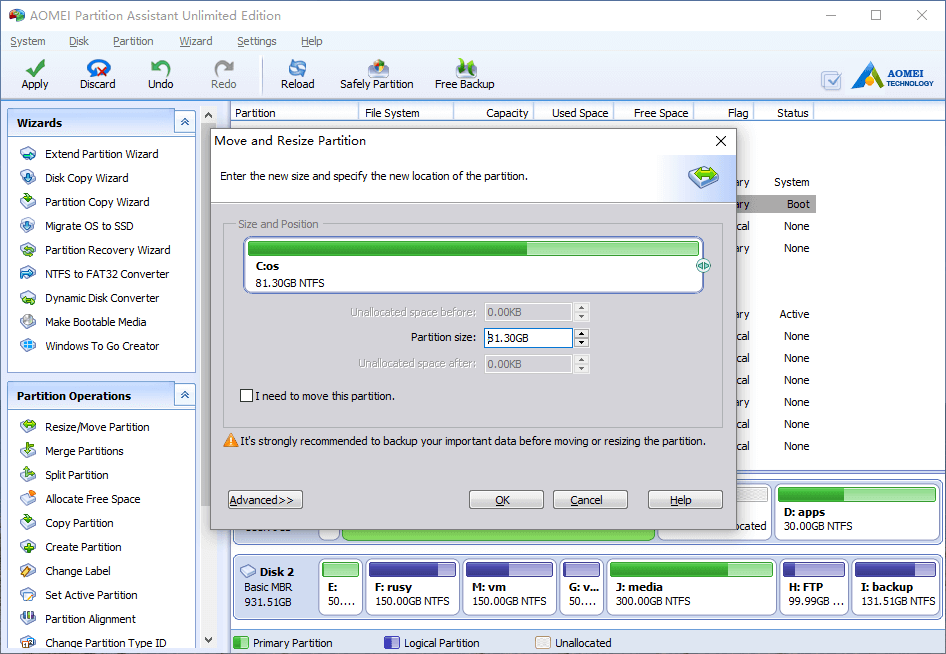Select Partition Alignment operation

click(90, 619)
